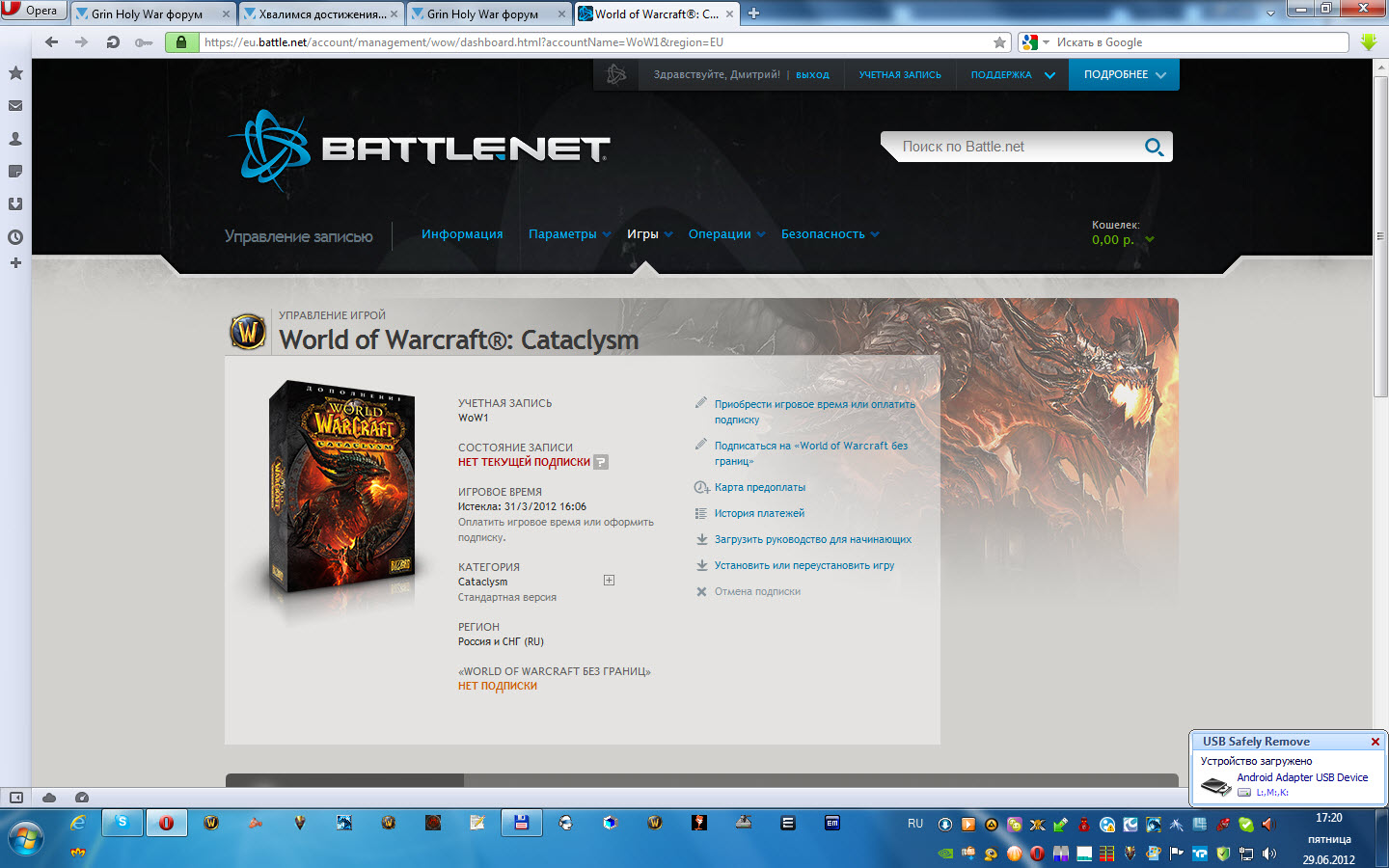The image size is (1389, 868).
Task: Open search engine dropdown next to Google icon
Action: pos(1047,42)
